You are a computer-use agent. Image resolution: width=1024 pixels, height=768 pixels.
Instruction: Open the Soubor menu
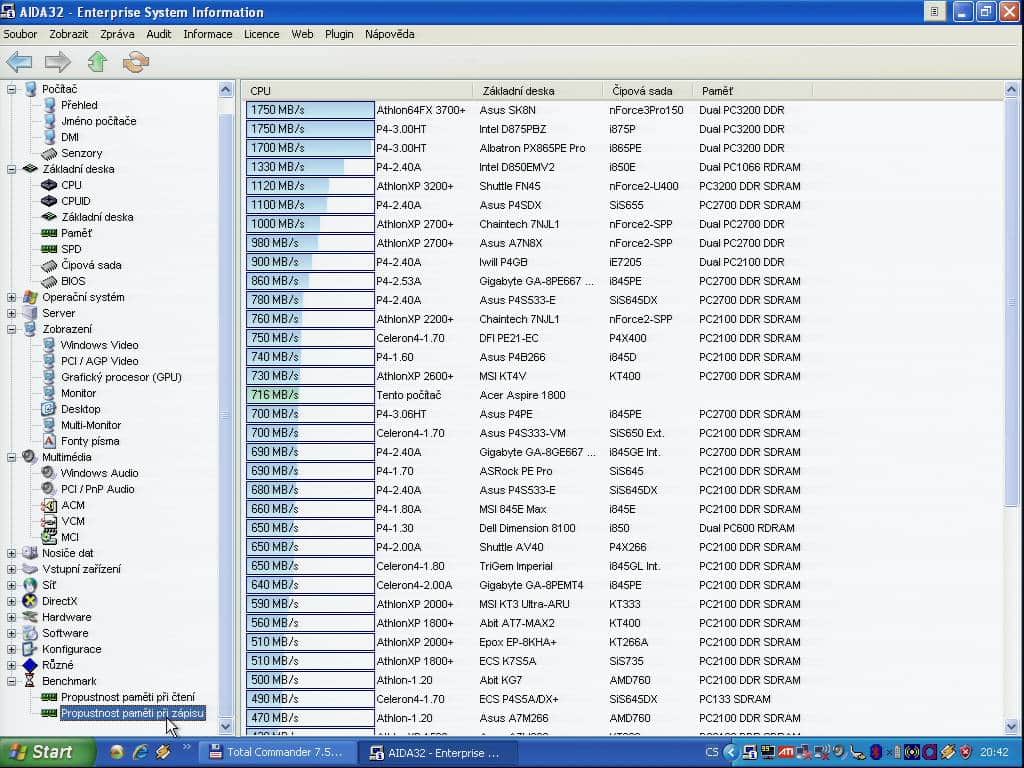tap(20, 34)
